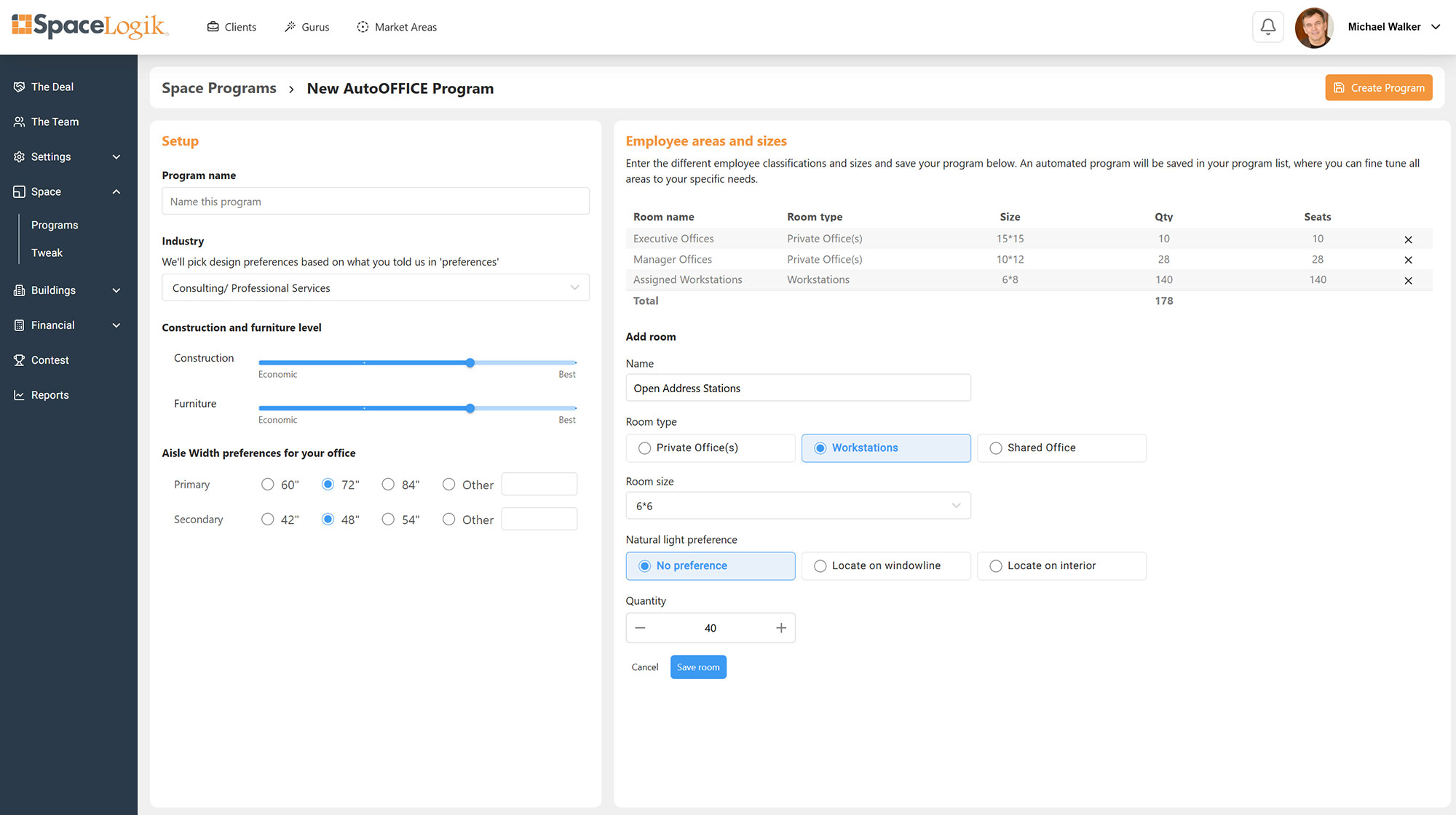Click the plus icon to increase quantity
The height and width of the screenshot is (815, 1456).
(x=780, y=628)
